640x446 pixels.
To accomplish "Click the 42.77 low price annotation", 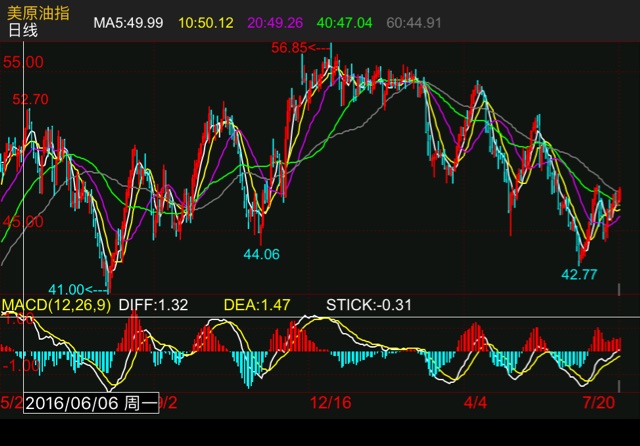I will point(579,273).
